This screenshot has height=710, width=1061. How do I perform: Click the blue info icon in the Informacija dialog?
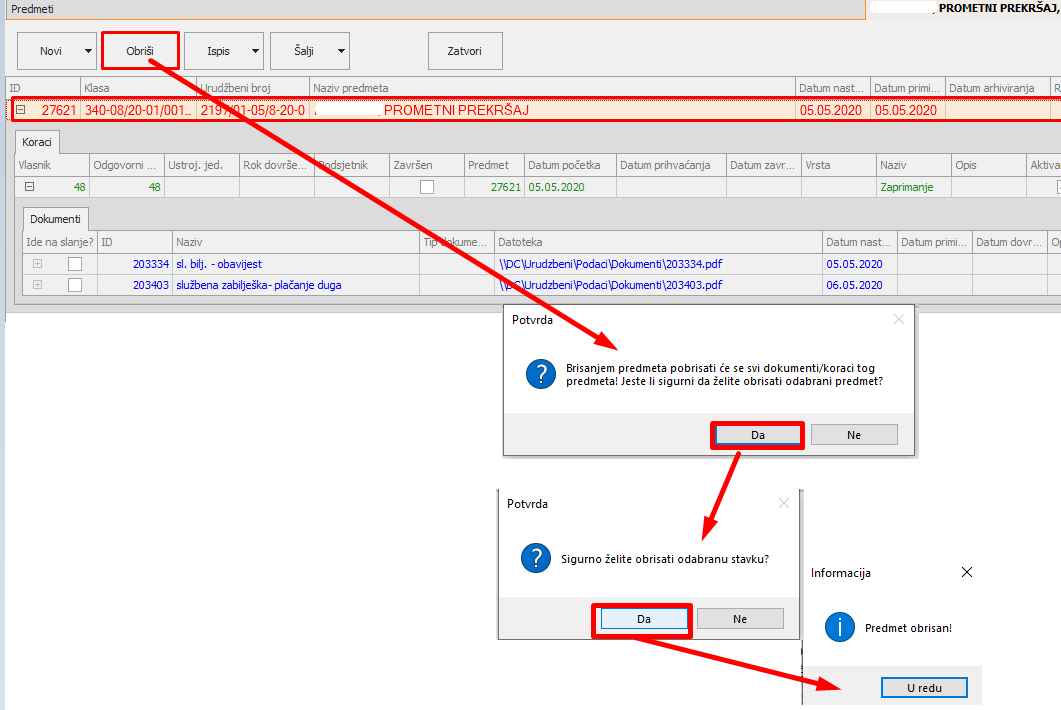[838, 627]
